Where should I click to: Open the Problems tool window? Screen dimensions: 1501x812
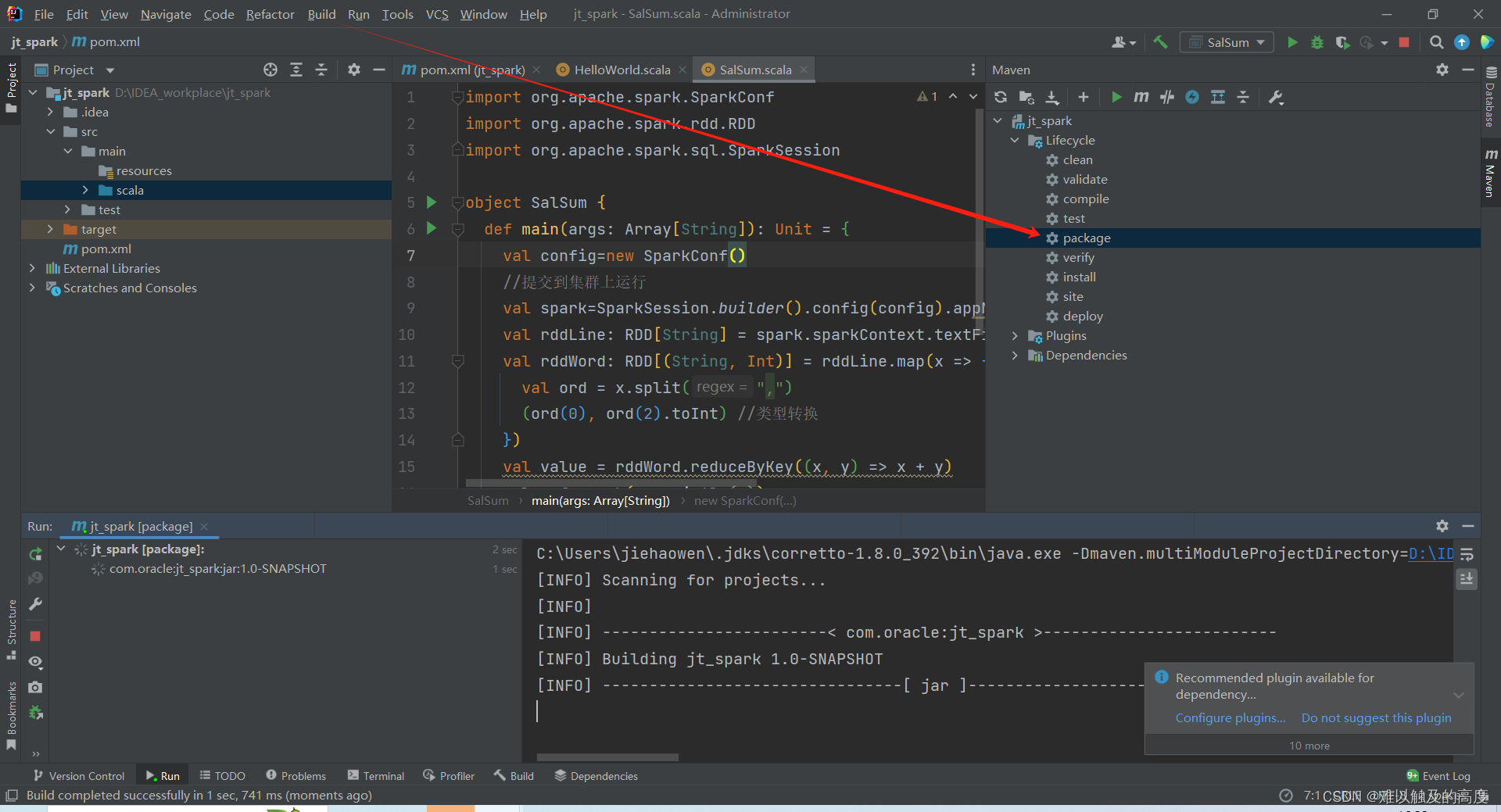[296, 775]
